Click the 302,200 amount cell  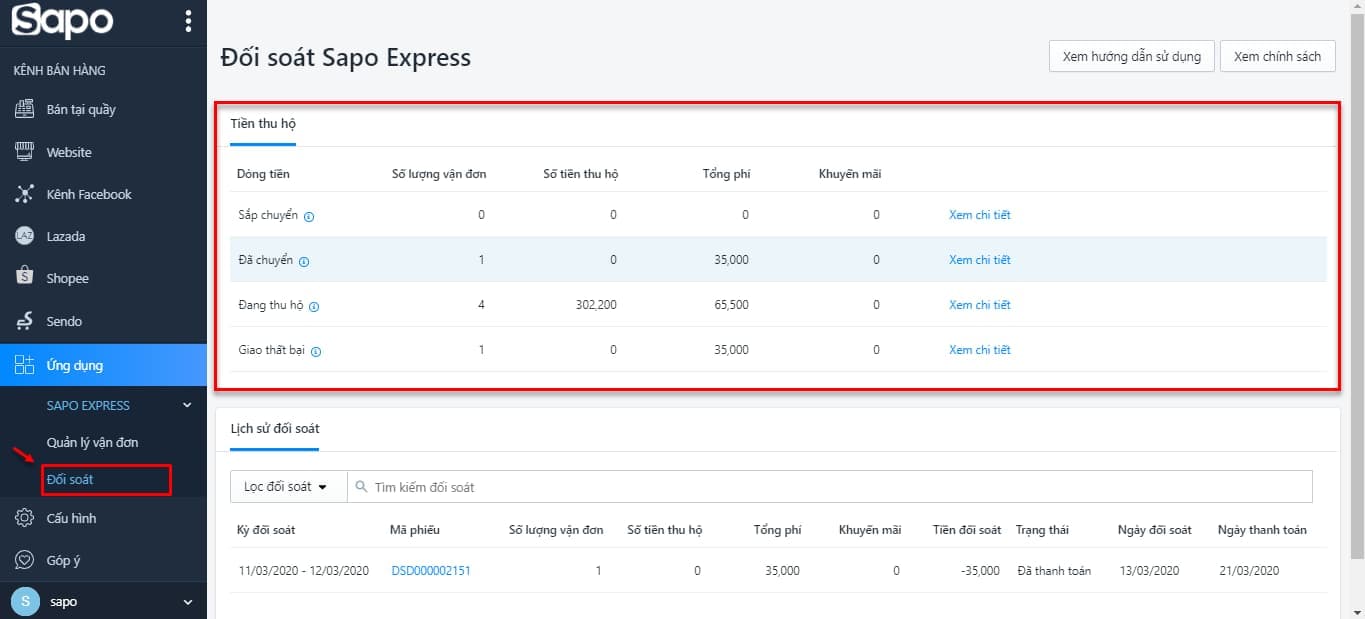coord(596,305)
